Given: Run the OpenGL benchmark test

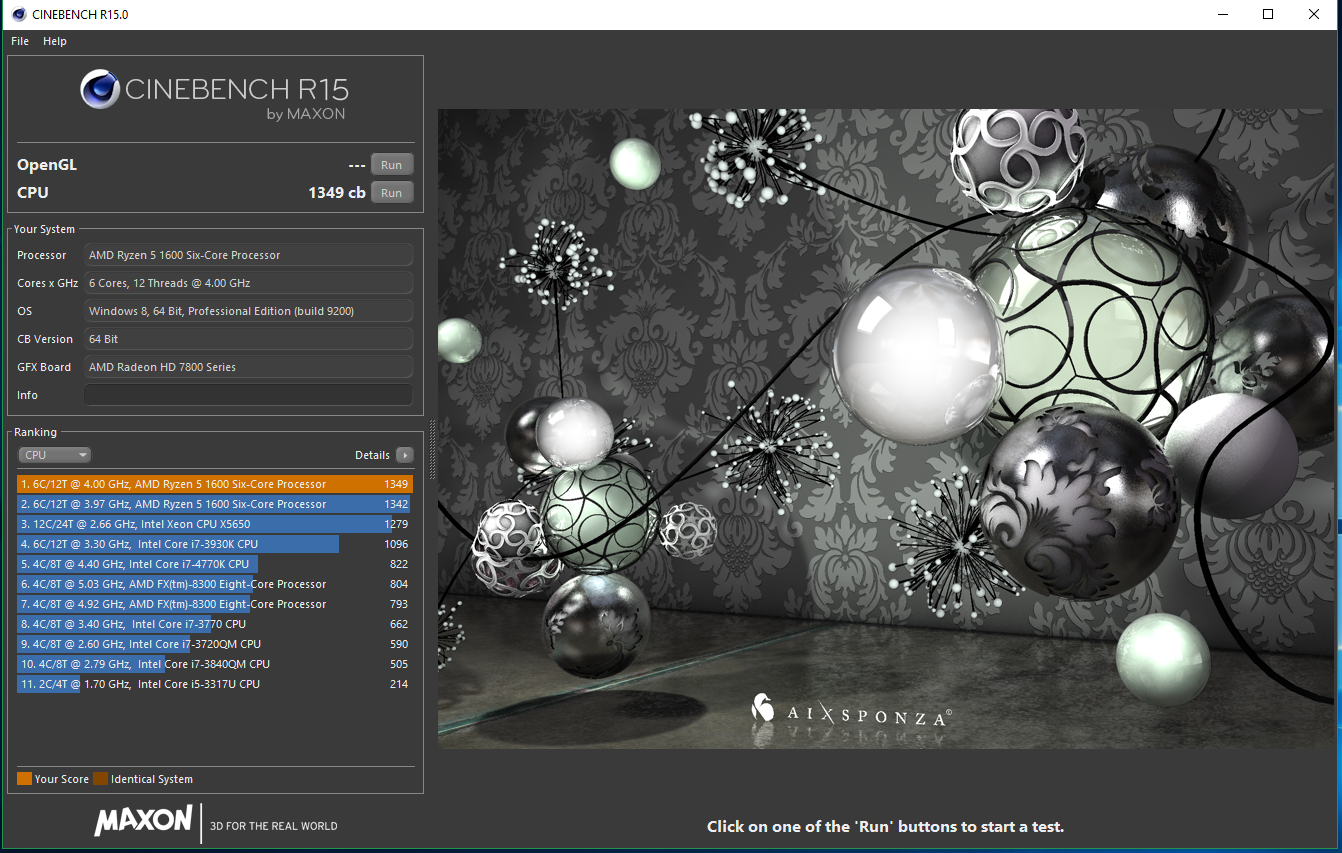Looking at the screenshot, I should pos(392,165).
